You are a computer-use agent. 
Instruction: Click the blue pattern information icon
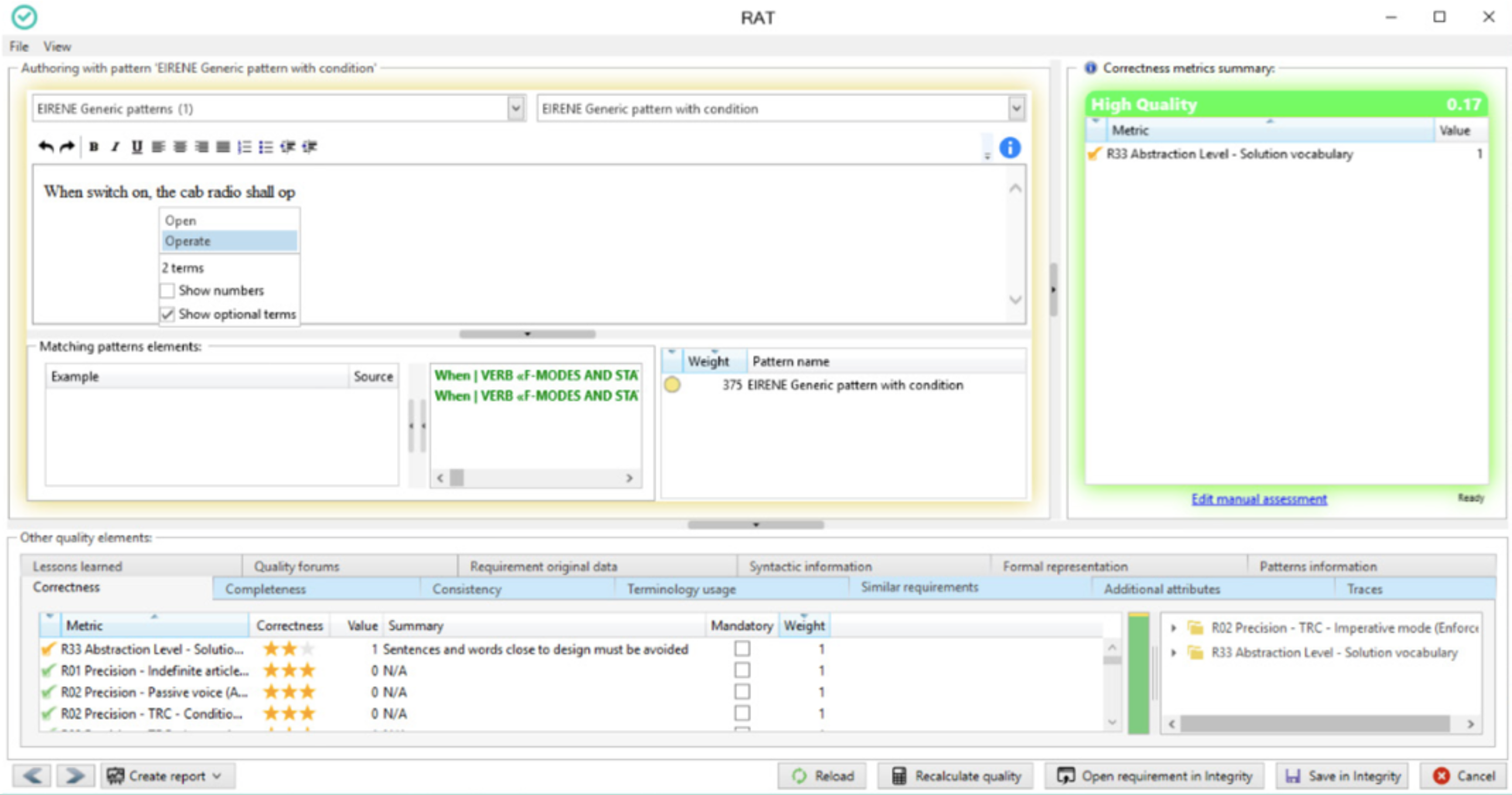1010,148
